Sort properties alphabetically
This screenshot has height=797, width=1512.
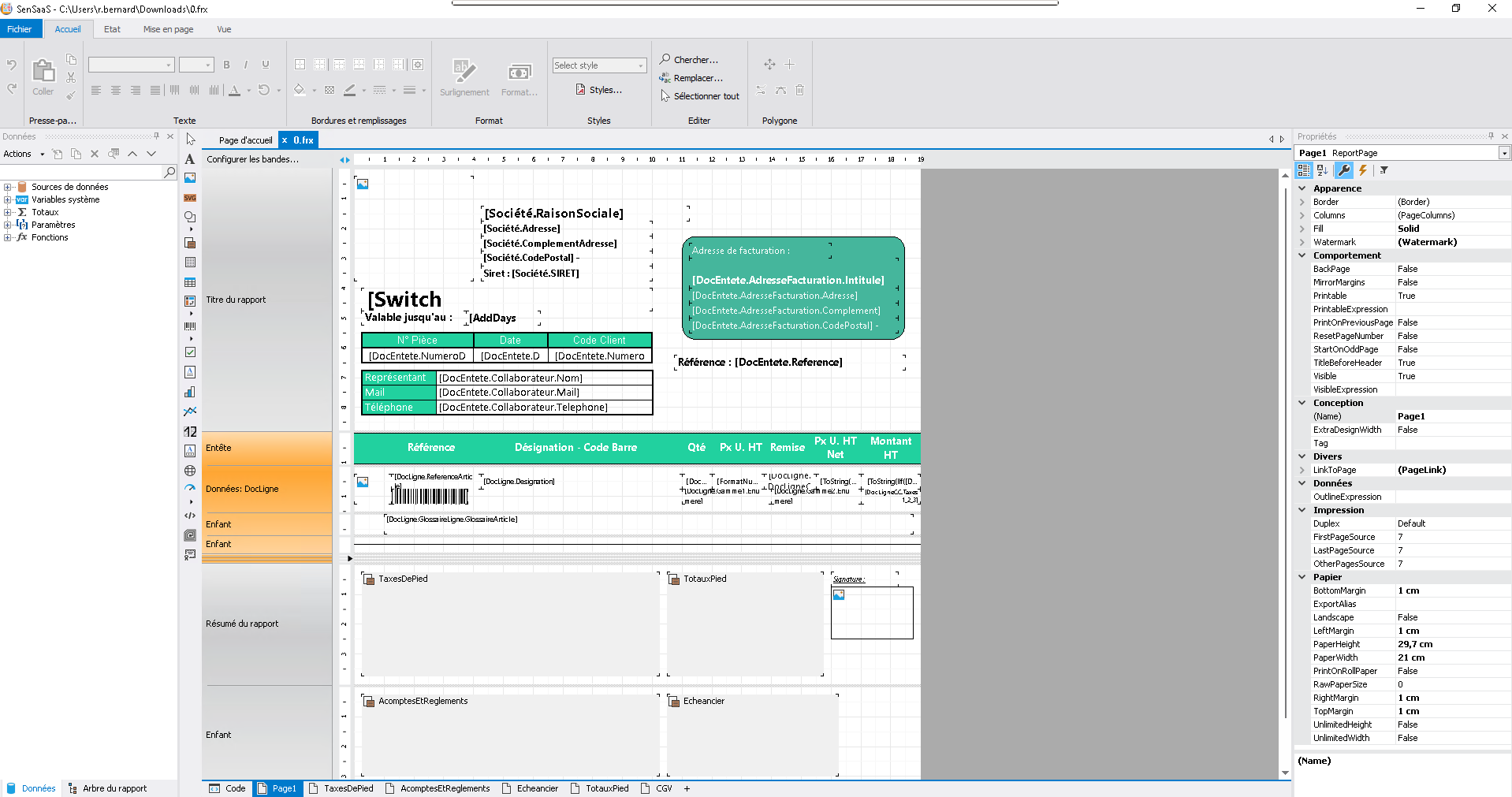pyautogui.click(x=1323, y=170)
